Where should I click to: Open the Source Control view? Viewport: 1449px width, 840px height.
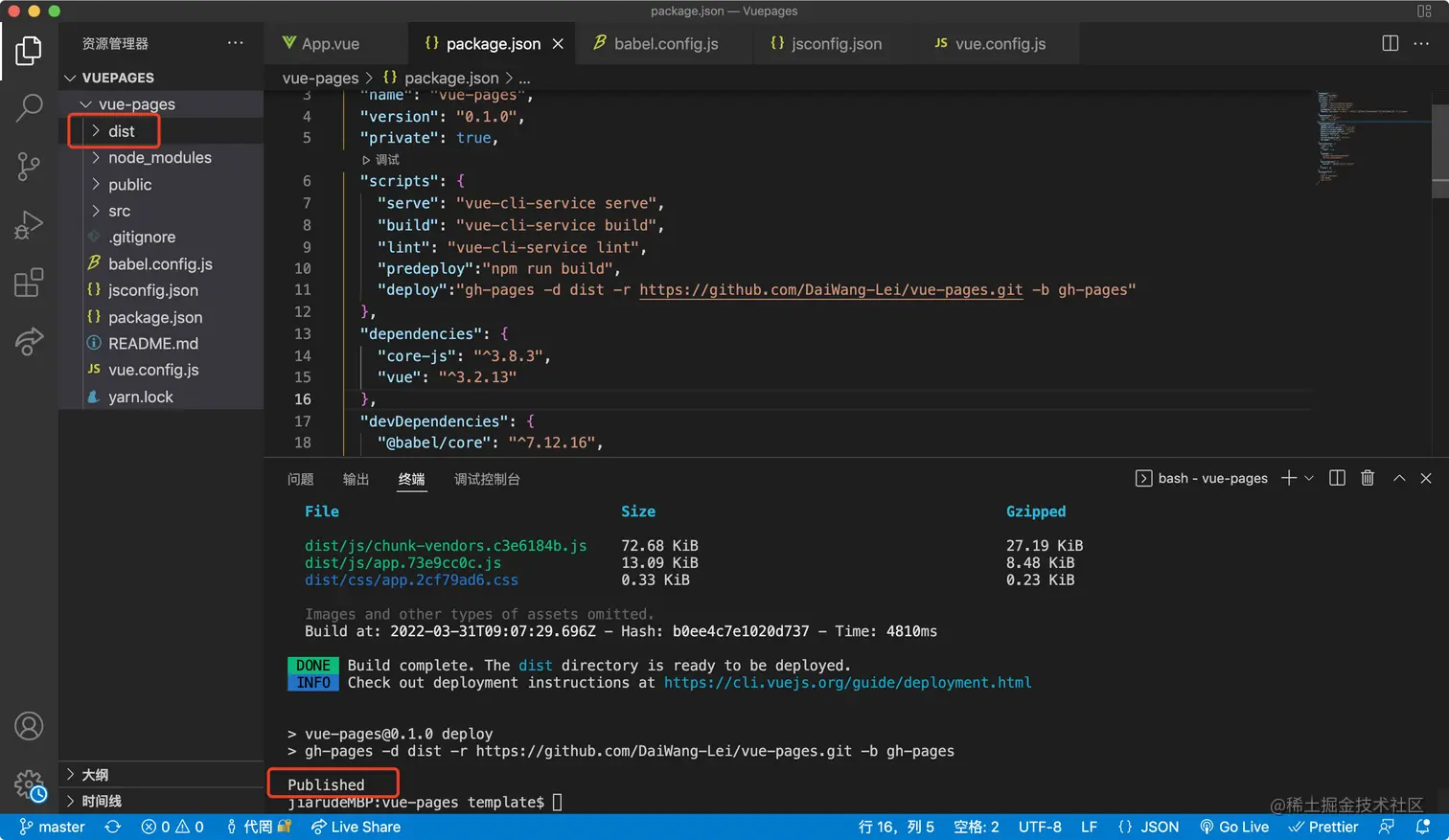29,167
